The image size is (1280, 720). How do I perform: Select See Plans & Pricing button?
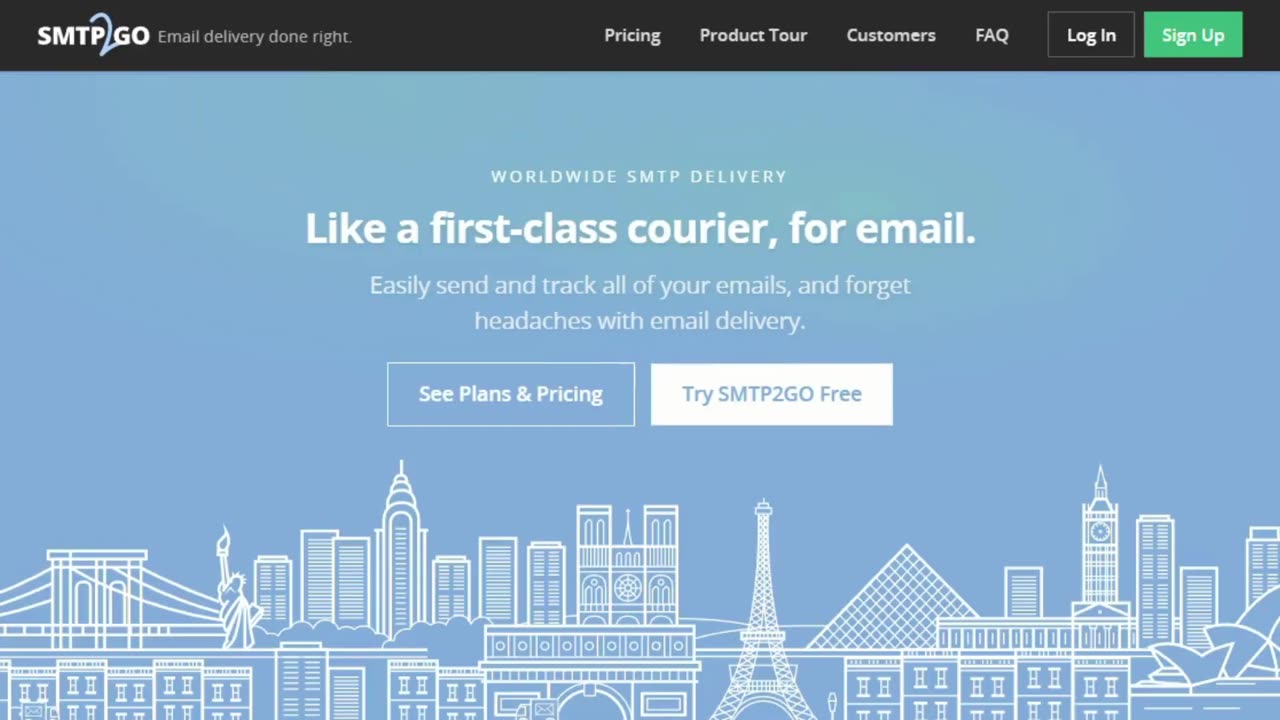pos(511,394)
